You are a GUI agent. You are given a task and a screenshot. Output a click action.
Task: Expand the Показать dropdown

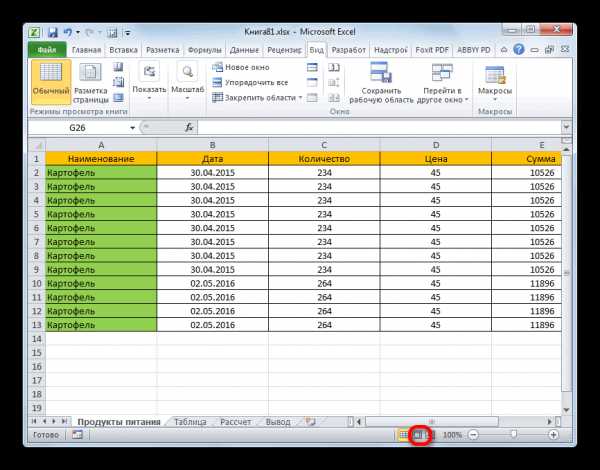click(149, 82)
